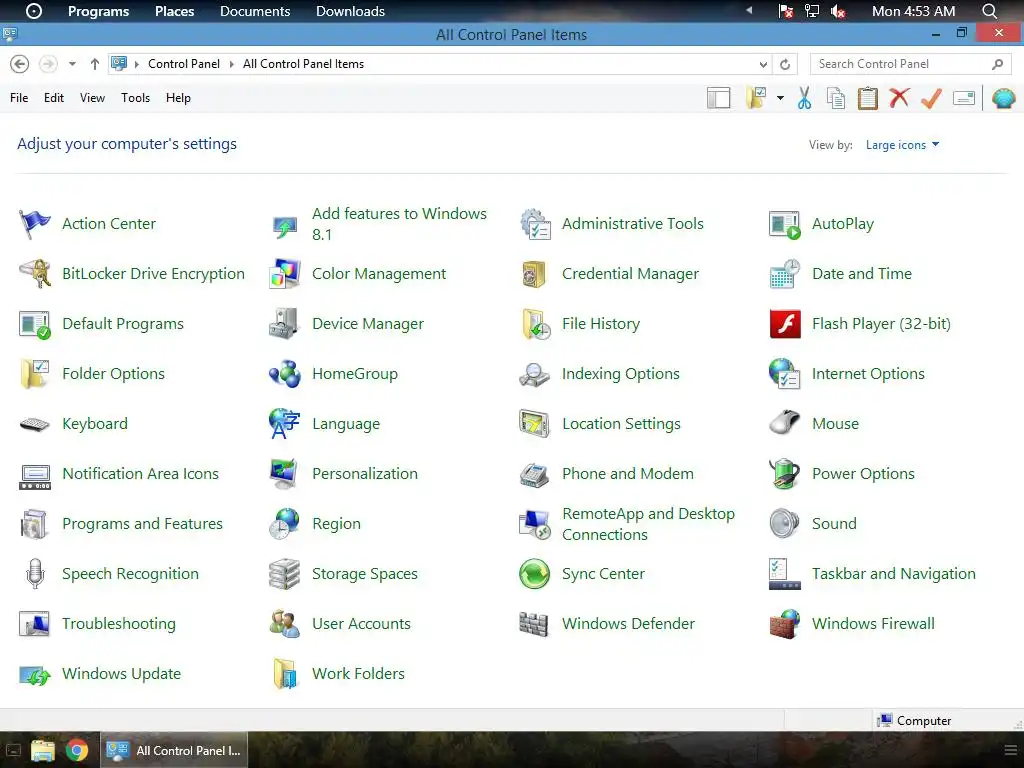Open the Programs menu in top panel
Image resolution: width=1024 pixels, height=768 pixels.
click(x=99, y=11)
